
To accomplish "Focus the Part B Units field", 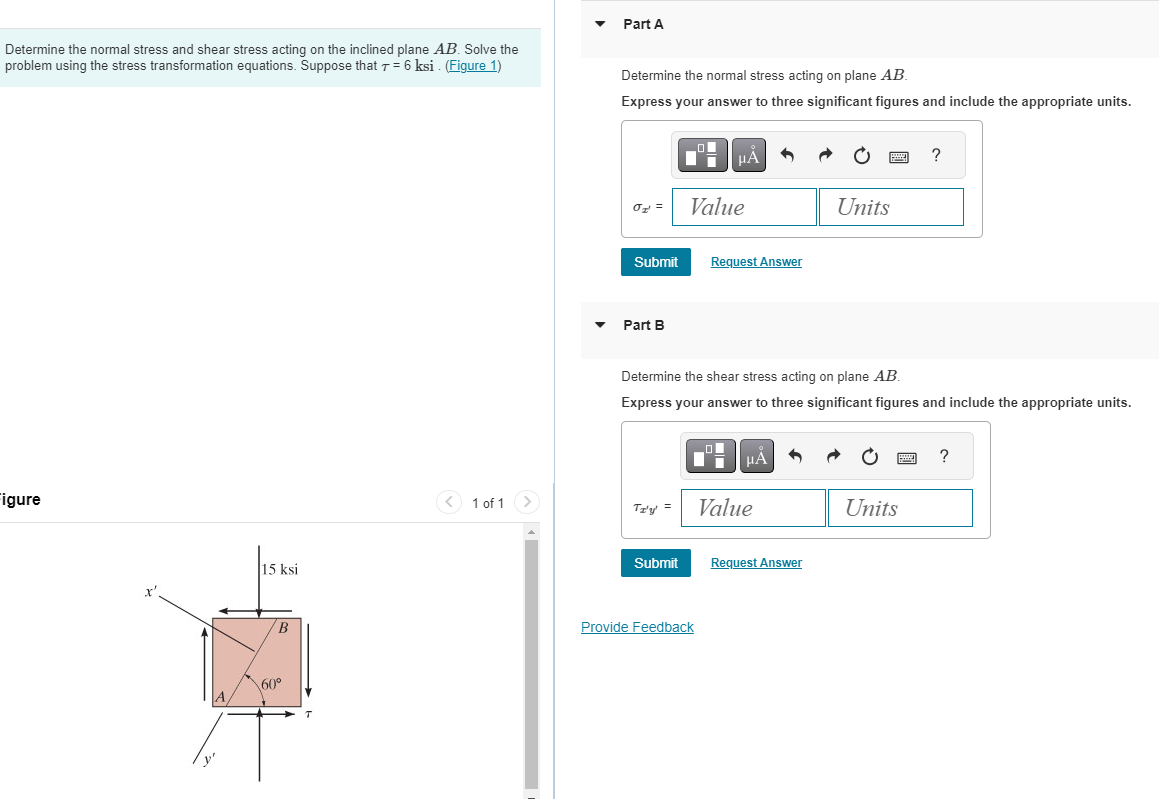I will 900,508.
